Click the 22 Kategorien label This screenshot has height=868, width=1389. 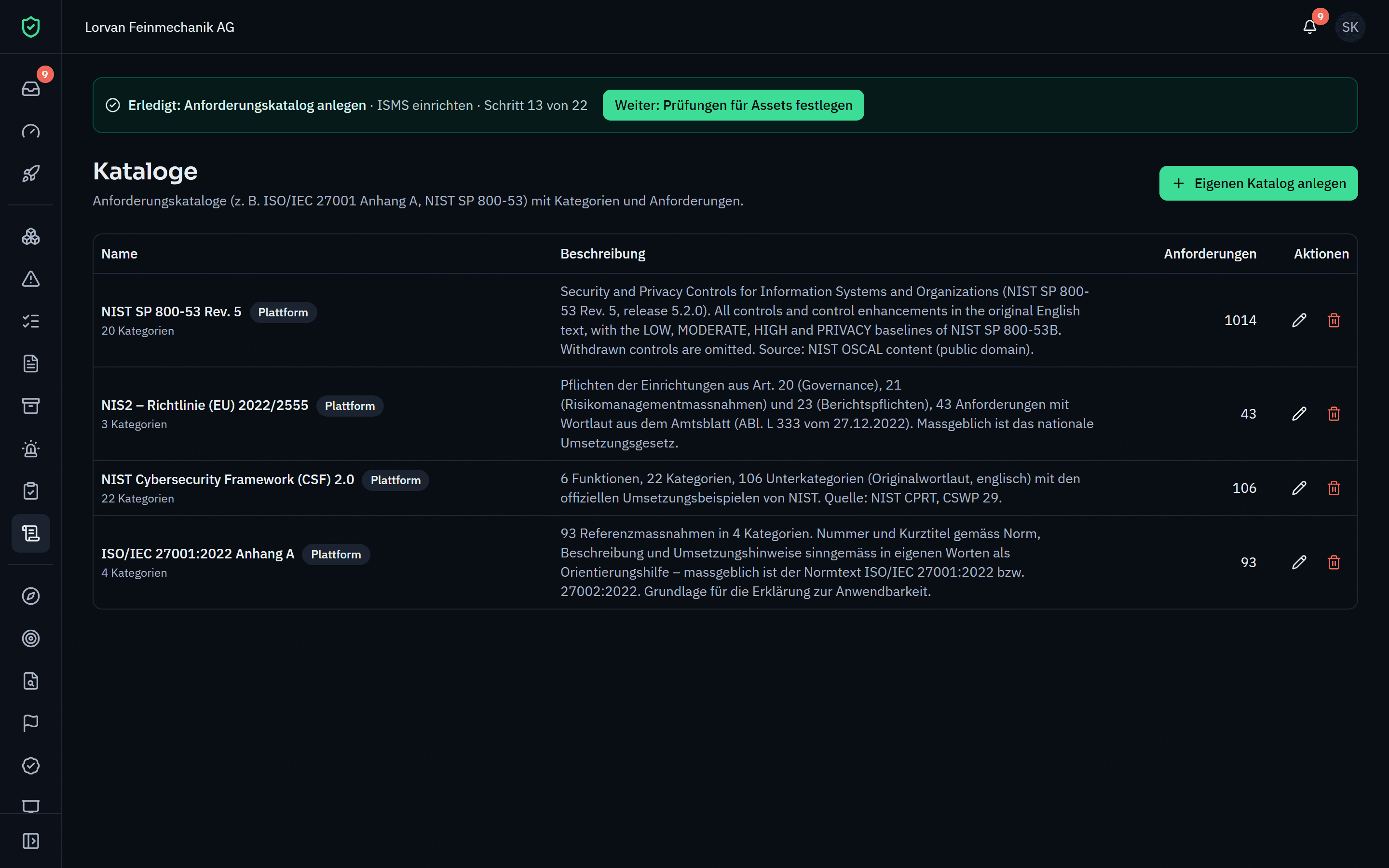point(138,498)
